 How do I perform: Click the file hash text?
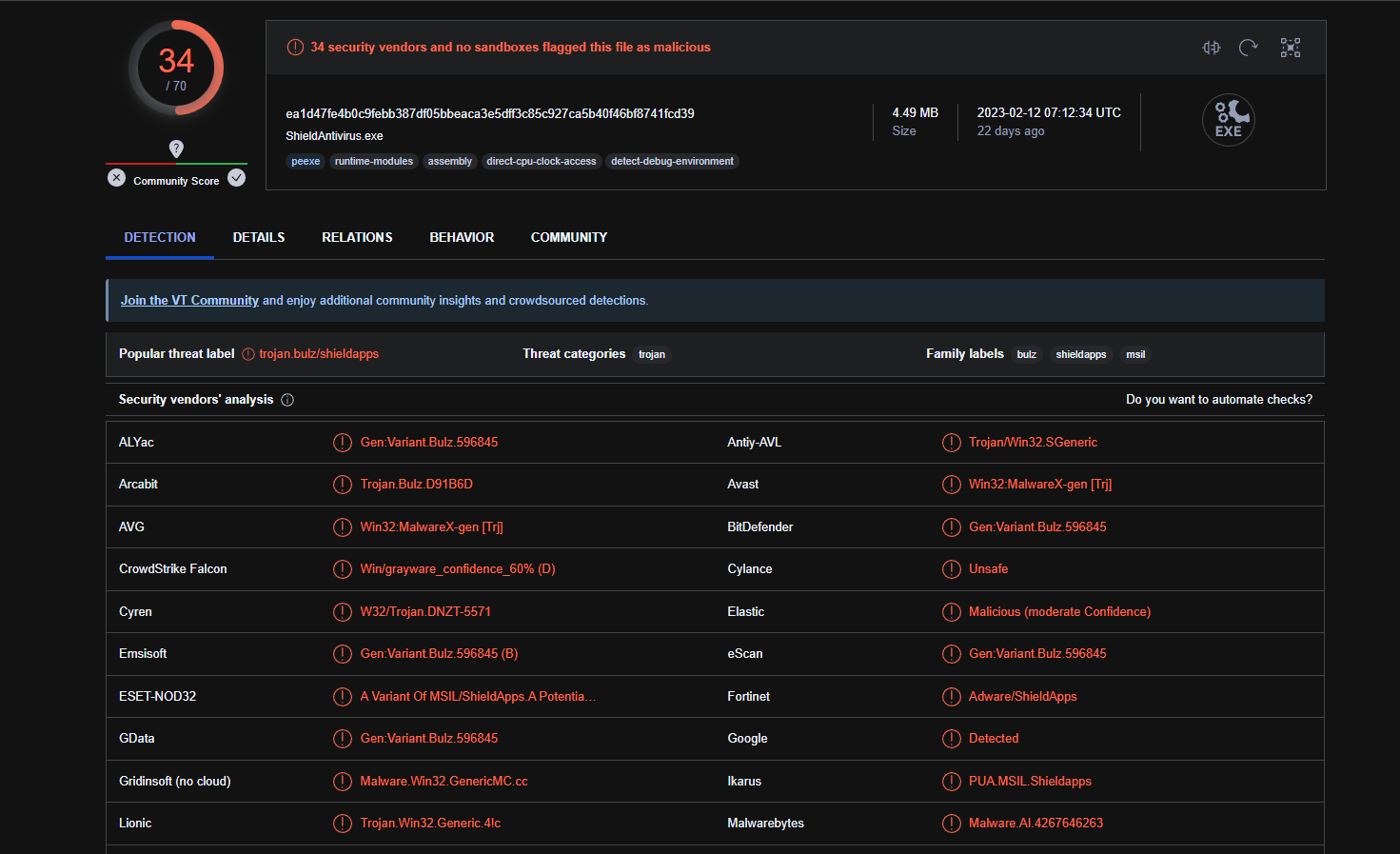(490, 114)
